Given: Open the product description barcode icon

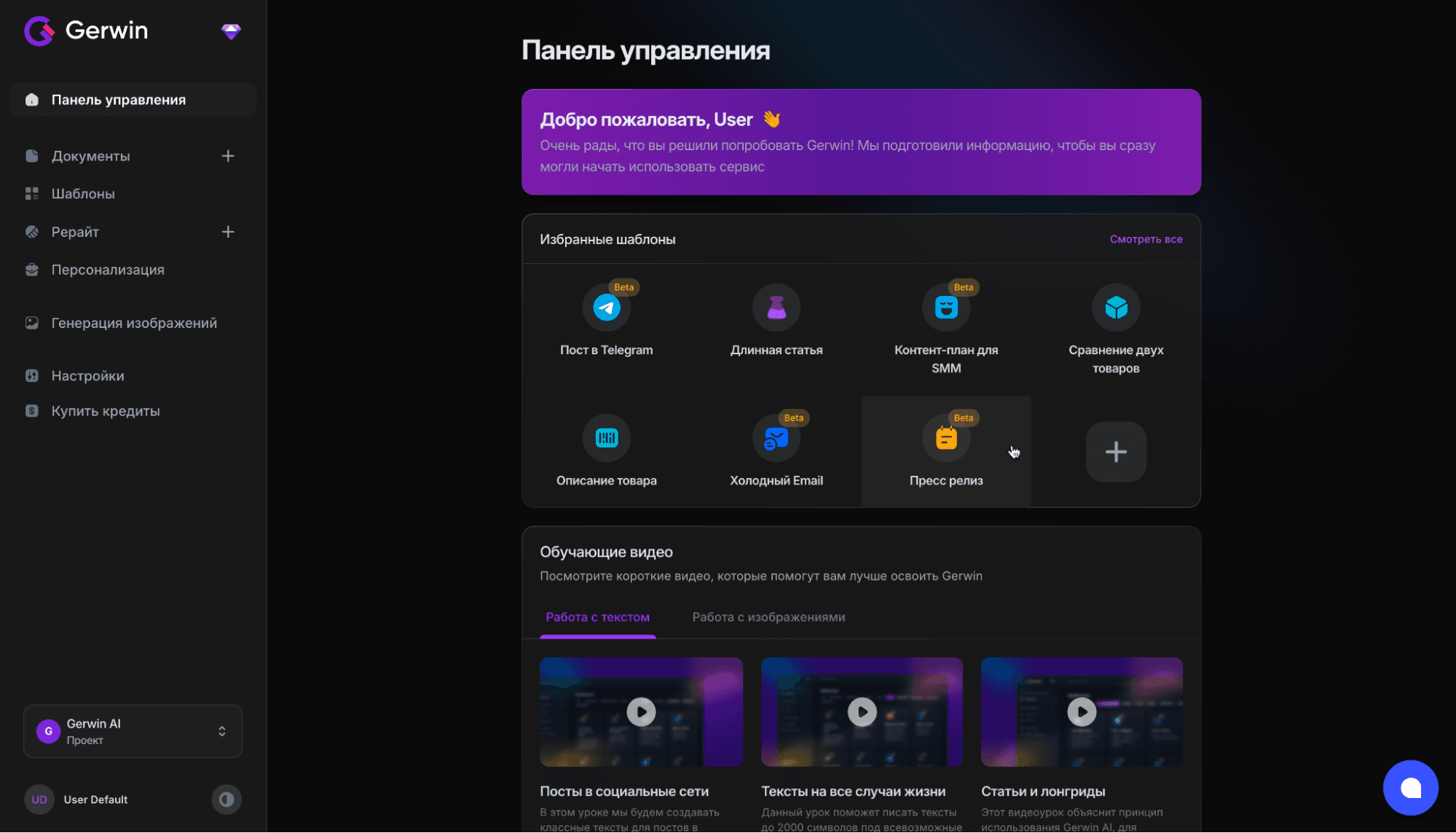Looking at the screenshot, I should (x=606, y=438).
